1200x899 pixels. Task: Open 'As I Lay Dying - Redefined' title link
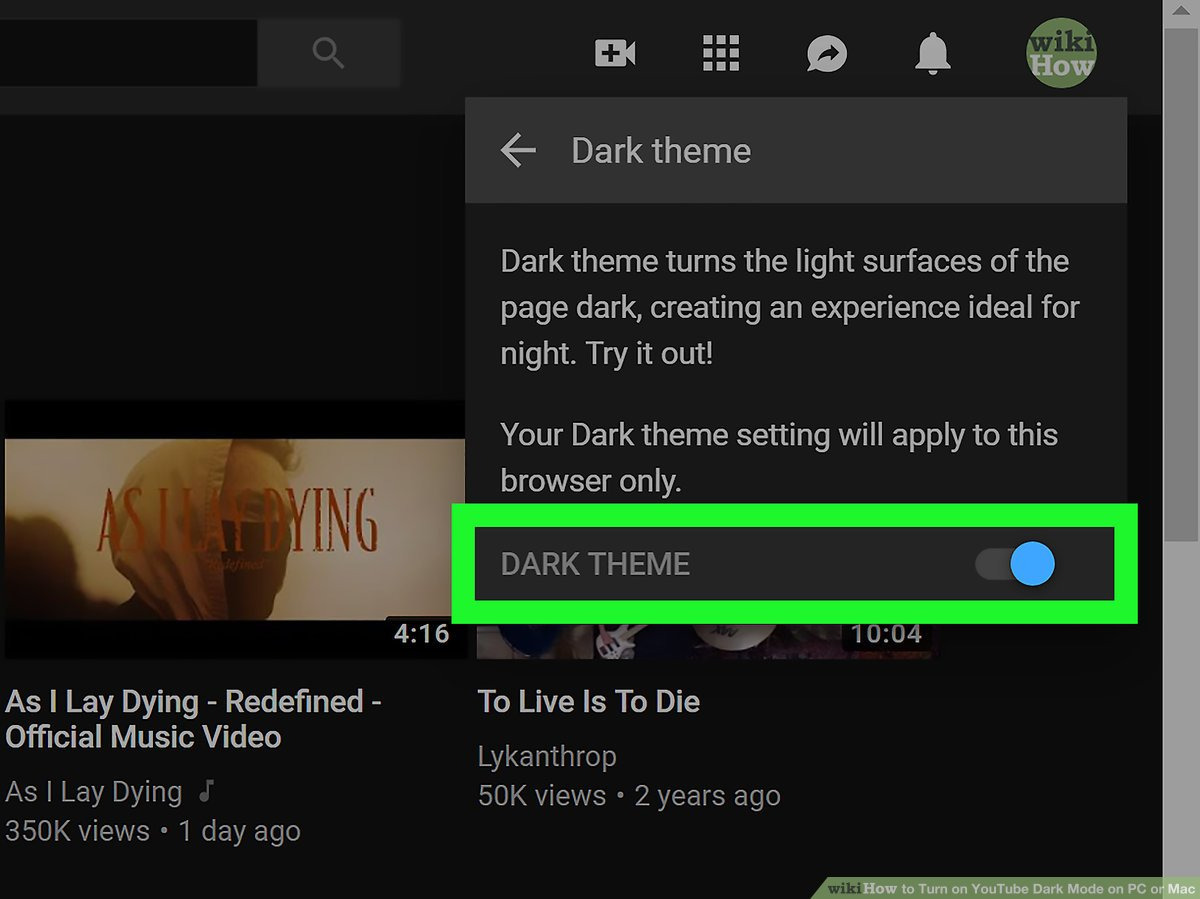[193, 719]
